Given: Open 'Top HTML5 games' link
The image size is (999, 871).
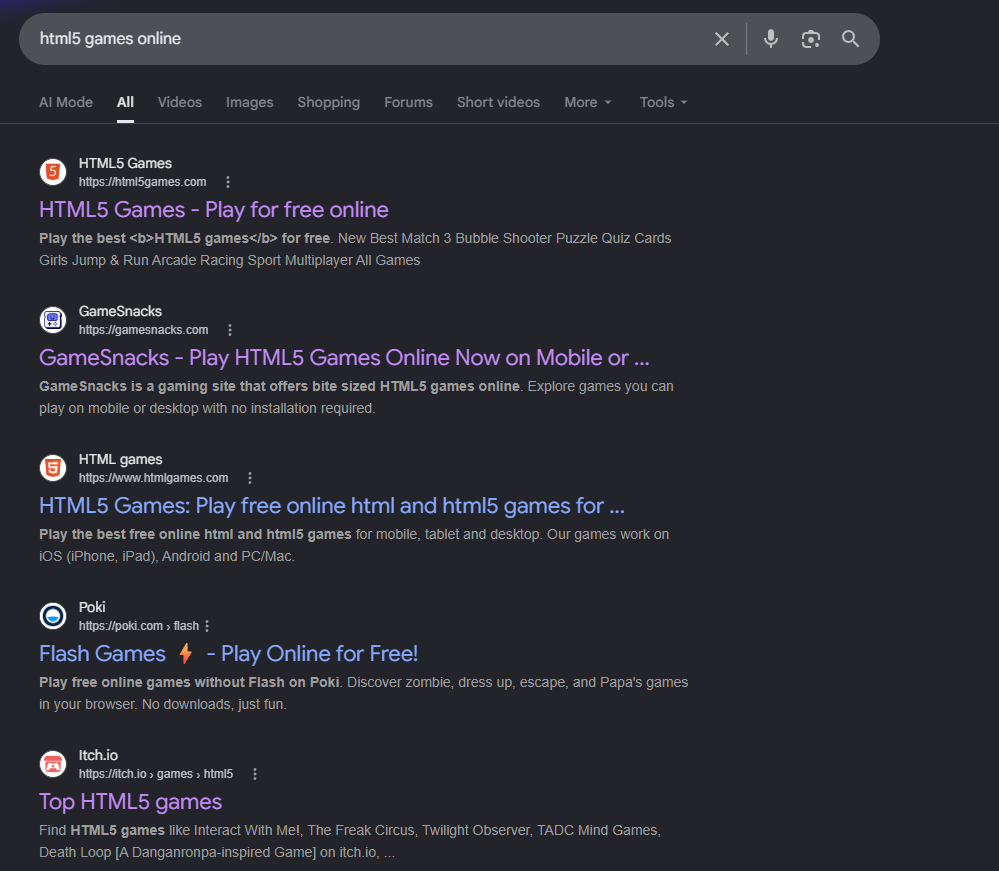Looking at the screenshot, I should (x=130, y=802).
